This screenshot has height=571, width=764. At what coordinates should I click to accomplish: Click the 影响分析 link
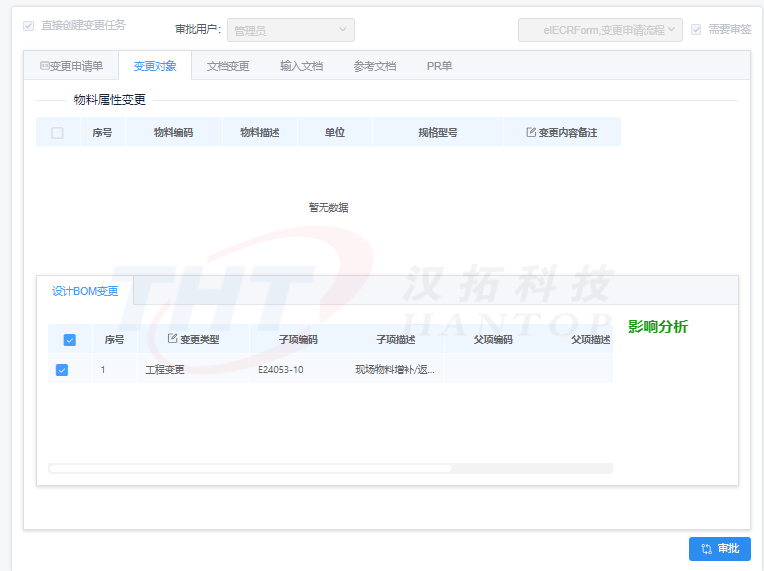pyautogui.click(x=657, y=327)
